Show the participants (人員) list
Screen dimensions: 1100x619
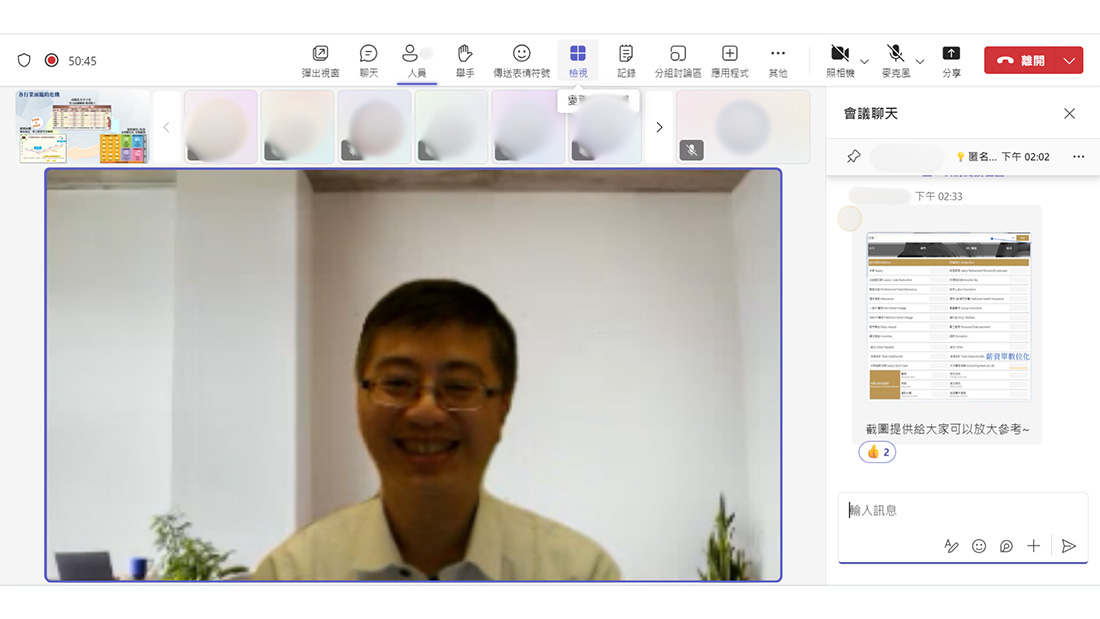(x=417, y=61)
